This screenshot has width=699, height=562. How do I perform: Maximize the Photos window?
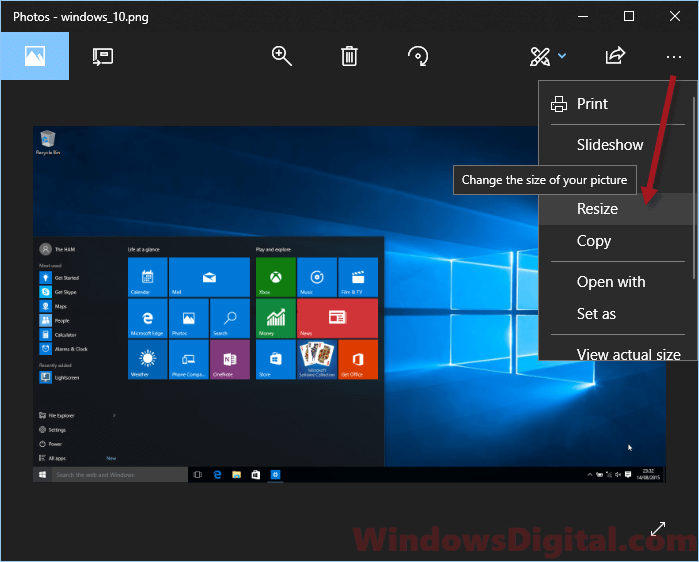pyautogui.click(x=629, y=16)
